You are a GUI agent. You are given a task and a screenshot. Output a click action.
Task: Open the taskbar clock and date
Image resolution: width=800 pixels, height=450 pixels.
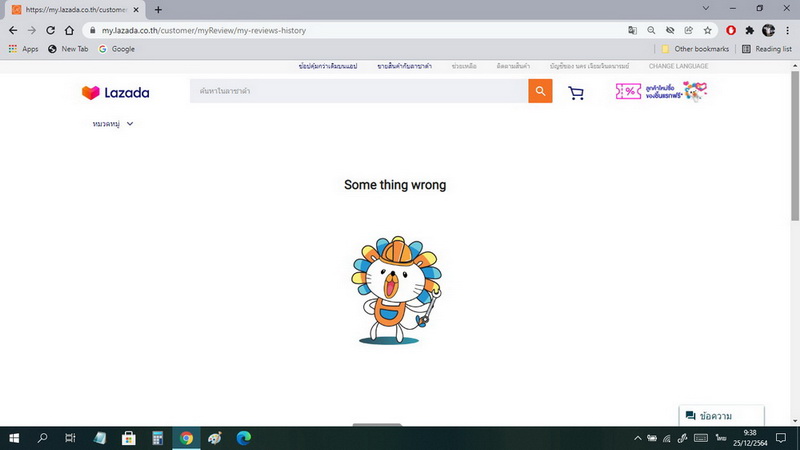750,438
